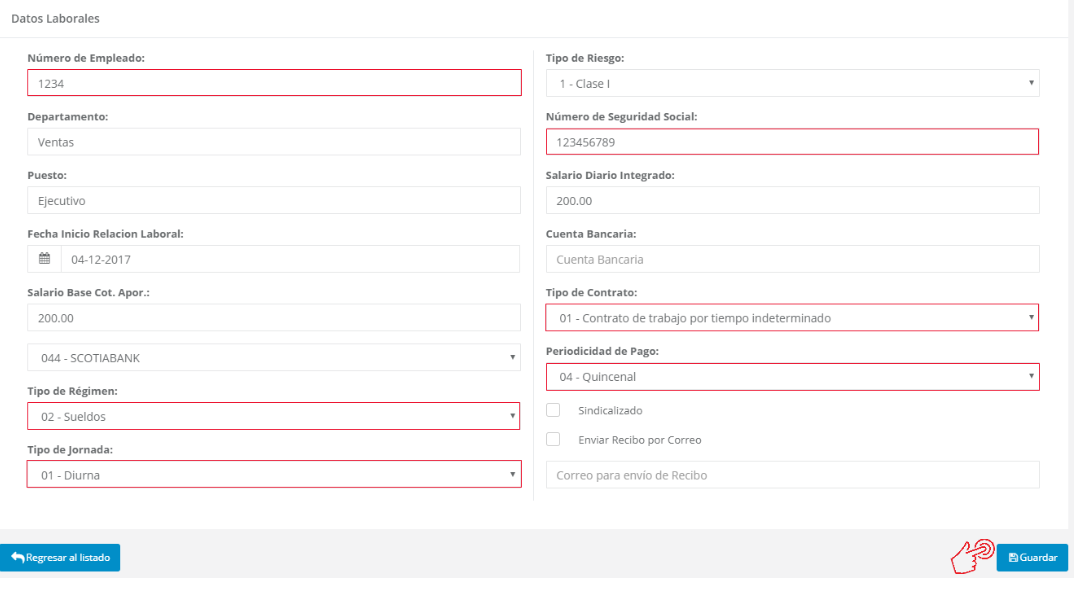Click the calendar icon beside start date

[44, 259]
